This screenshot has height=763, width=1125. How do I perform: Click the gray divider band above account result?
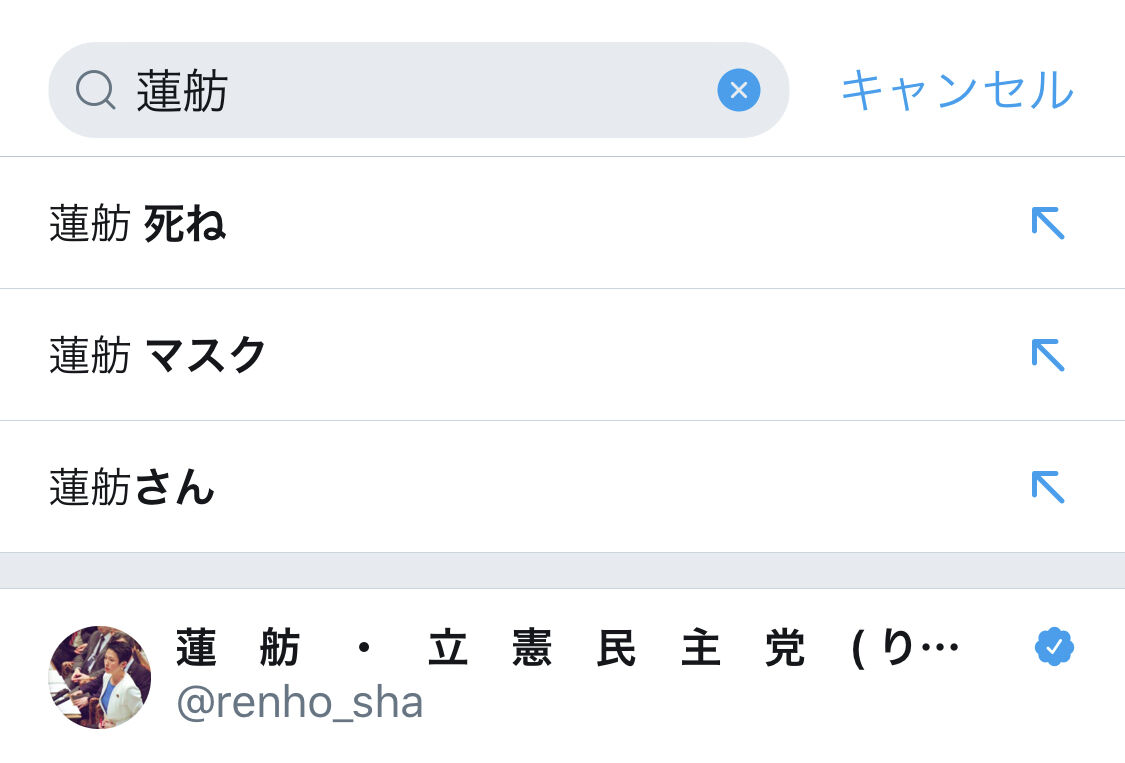562,570
